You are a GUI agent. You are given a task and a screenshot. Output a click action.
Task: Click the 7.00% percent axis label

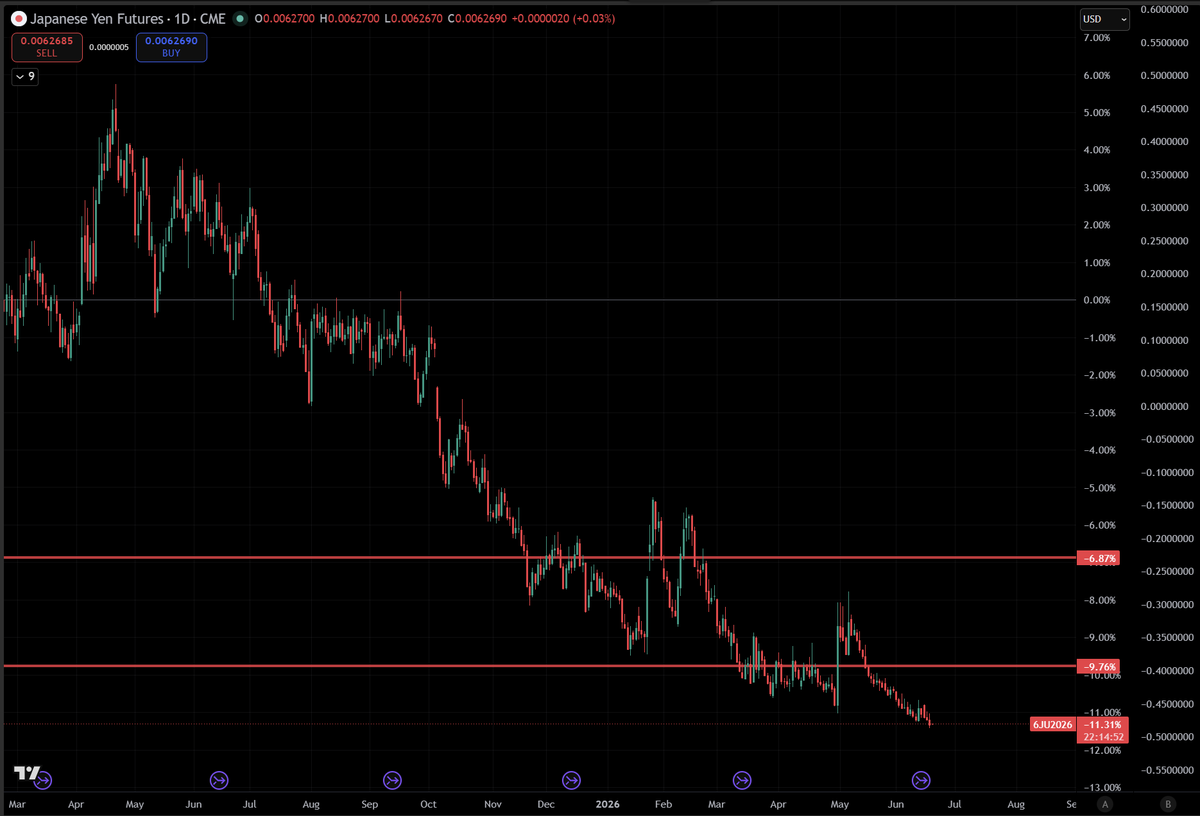(x=1098, y=38)
